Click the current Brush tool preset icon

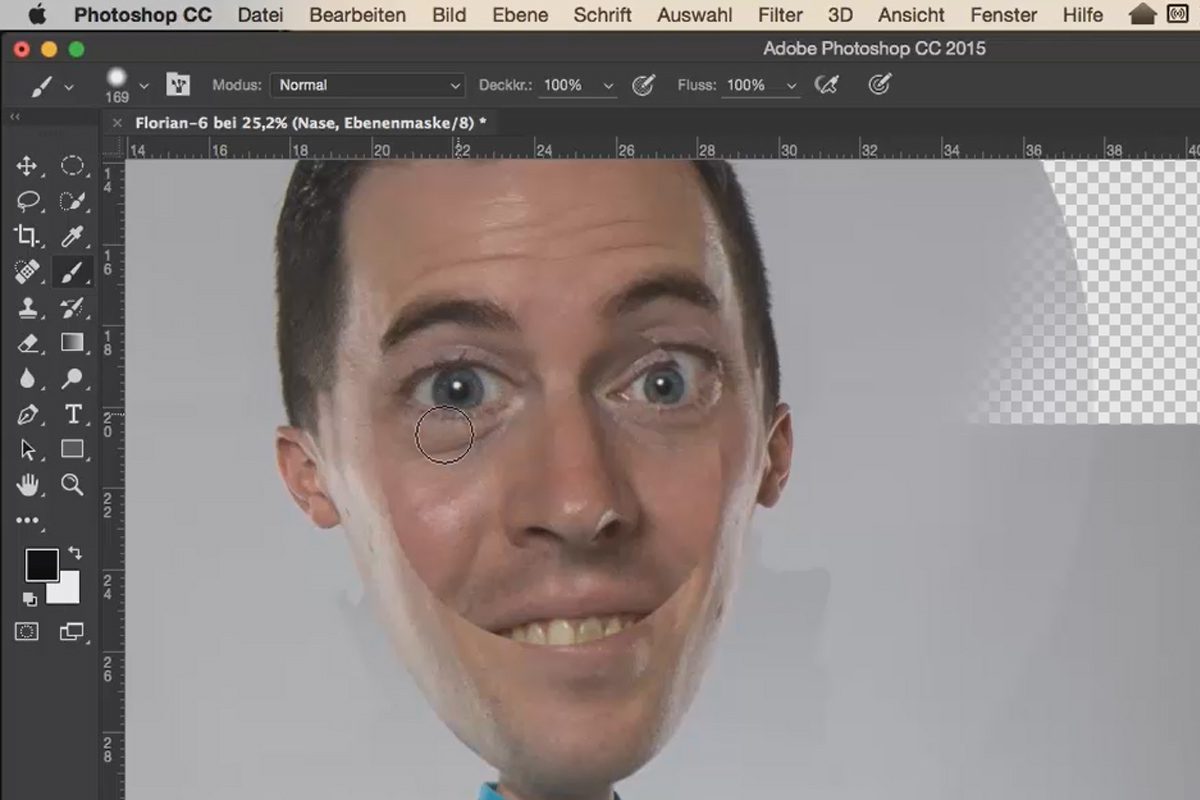click(x=42, y=87)
